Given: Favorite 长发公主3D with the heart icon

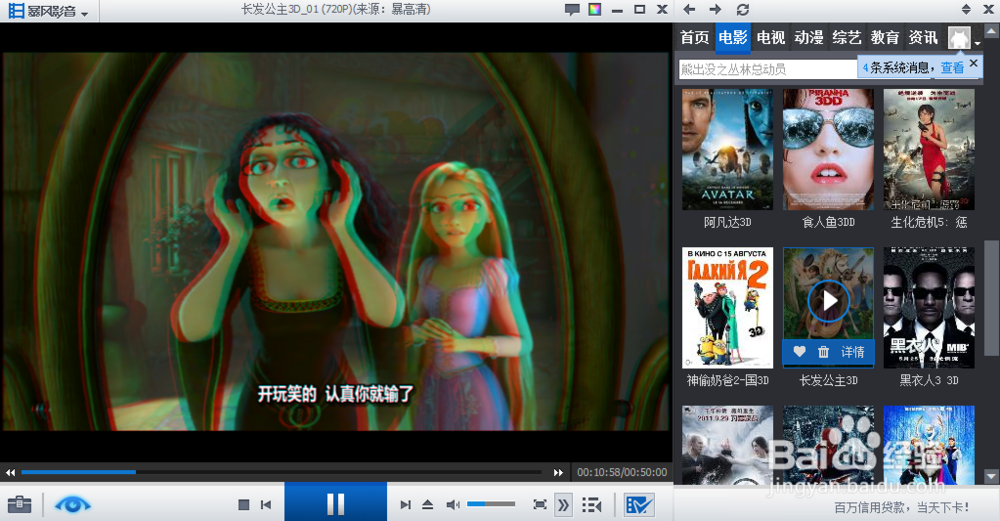Looking at the screenshot, I should [799, 351].
